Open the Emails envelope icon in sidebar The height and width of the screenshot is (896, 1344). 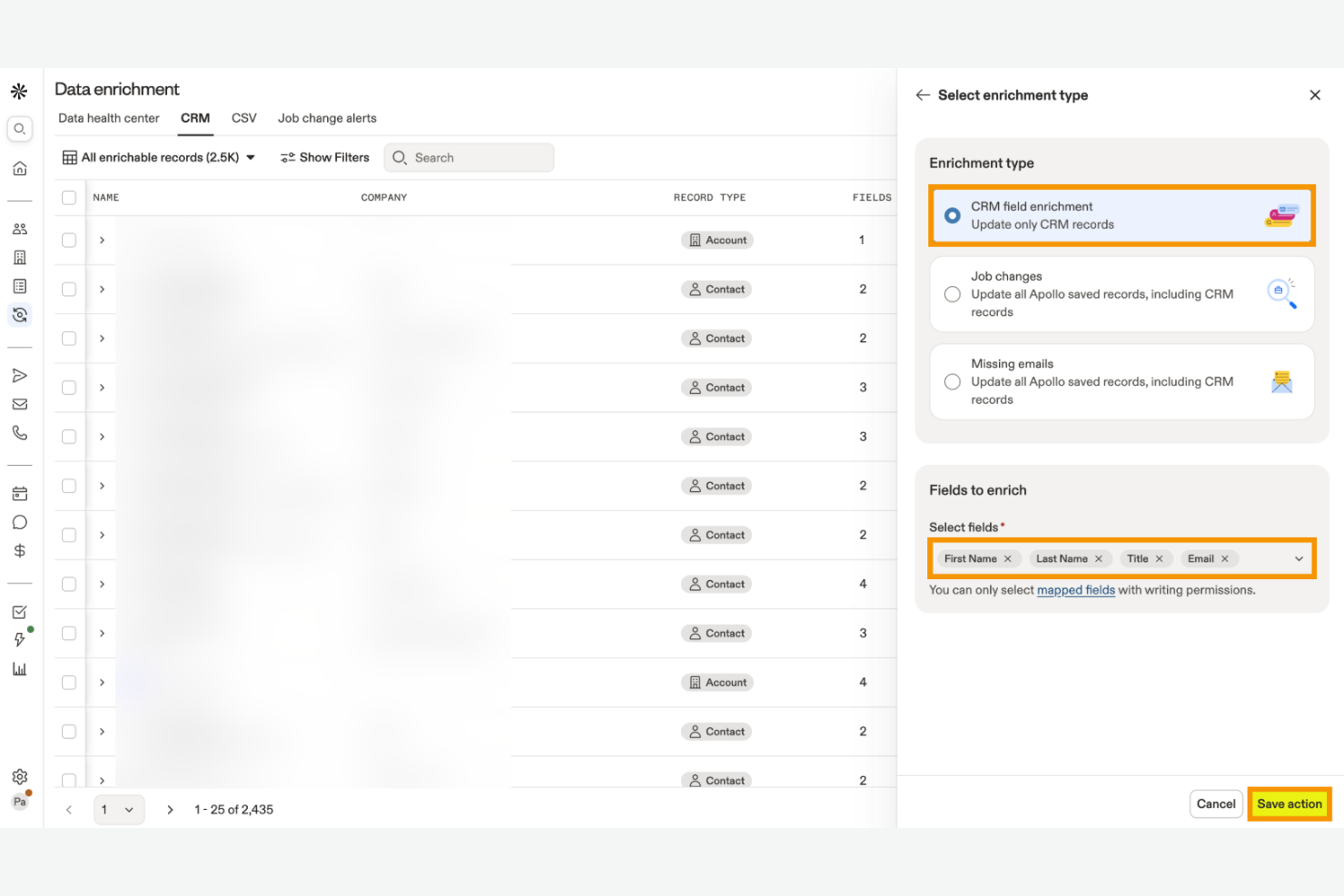(x=20, y=404)
